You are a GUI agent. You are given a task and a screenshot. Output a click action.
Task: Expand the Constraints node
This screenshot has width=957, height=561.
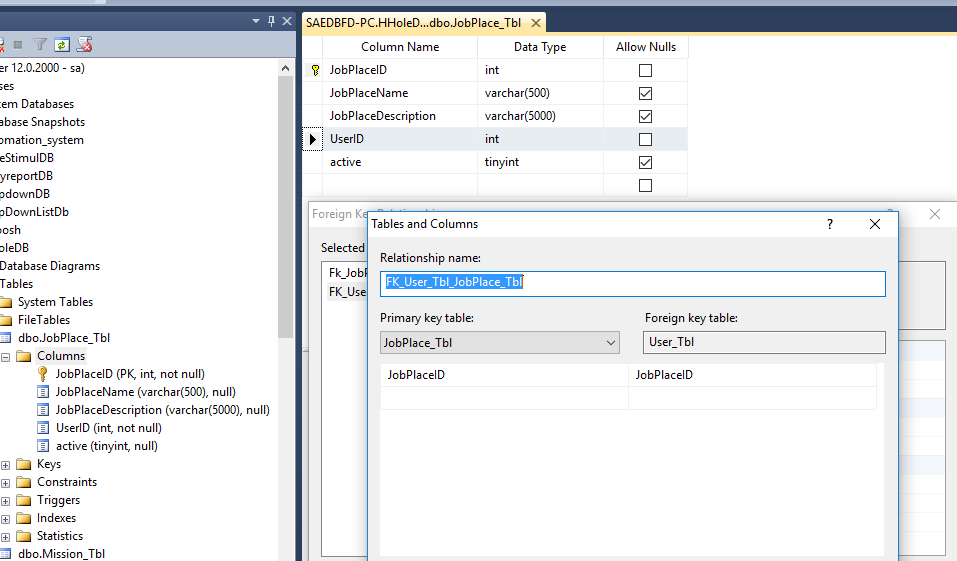pyautogui.click(x=5, y=483)
